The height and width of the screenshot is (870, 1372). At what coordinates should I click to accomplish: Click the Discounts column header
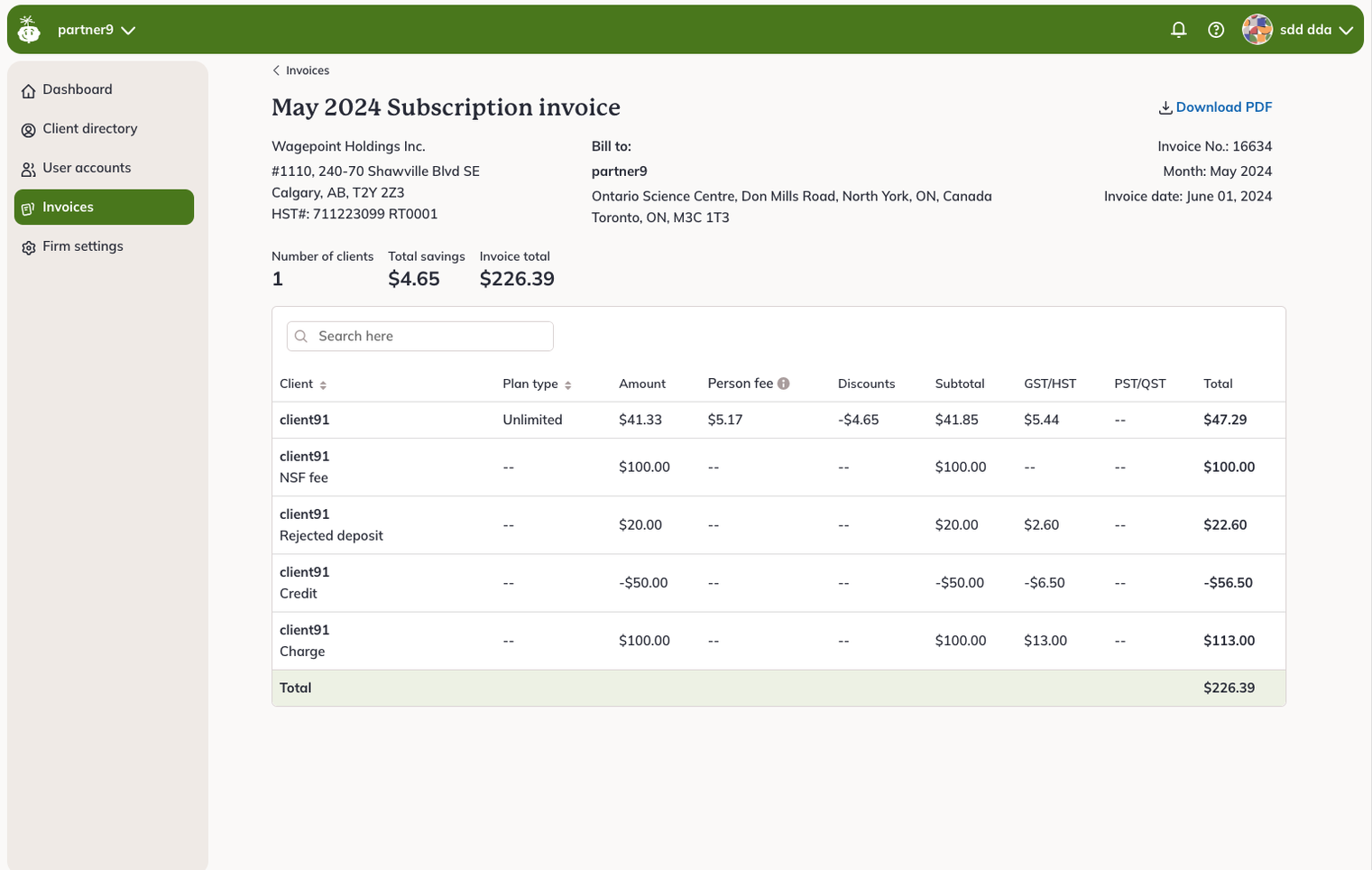(x=866, y=384)
